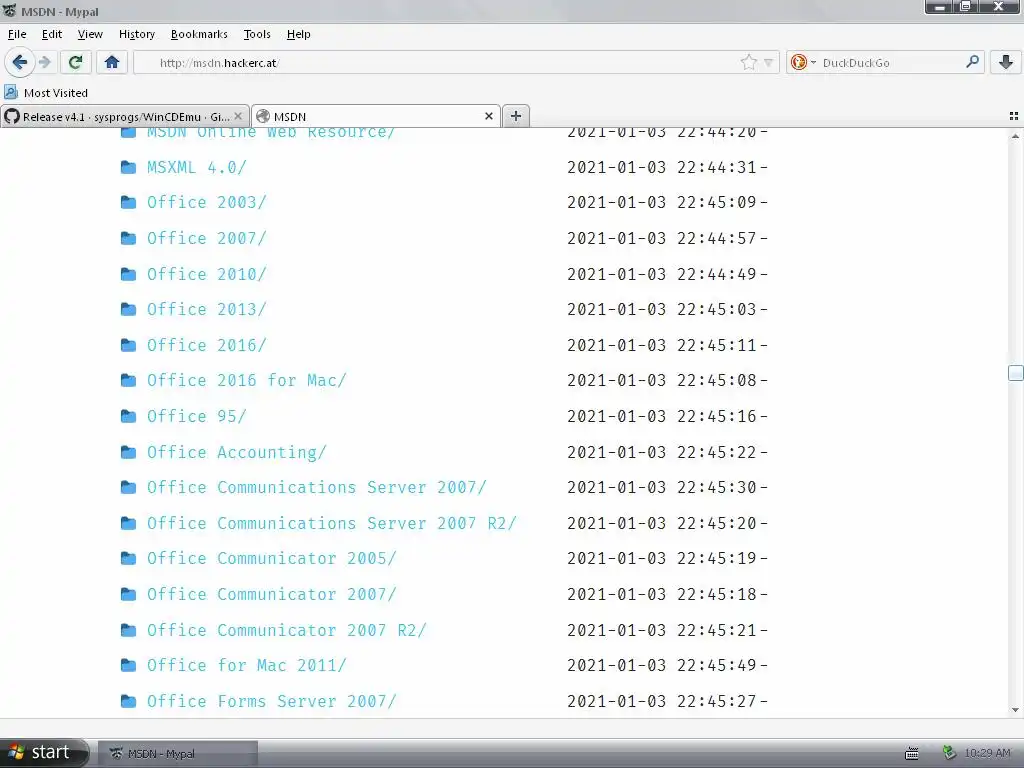Click the DuckDuckGo search engine icon
This screenshot has height=768, width=1024.
[x=798, y=63]
